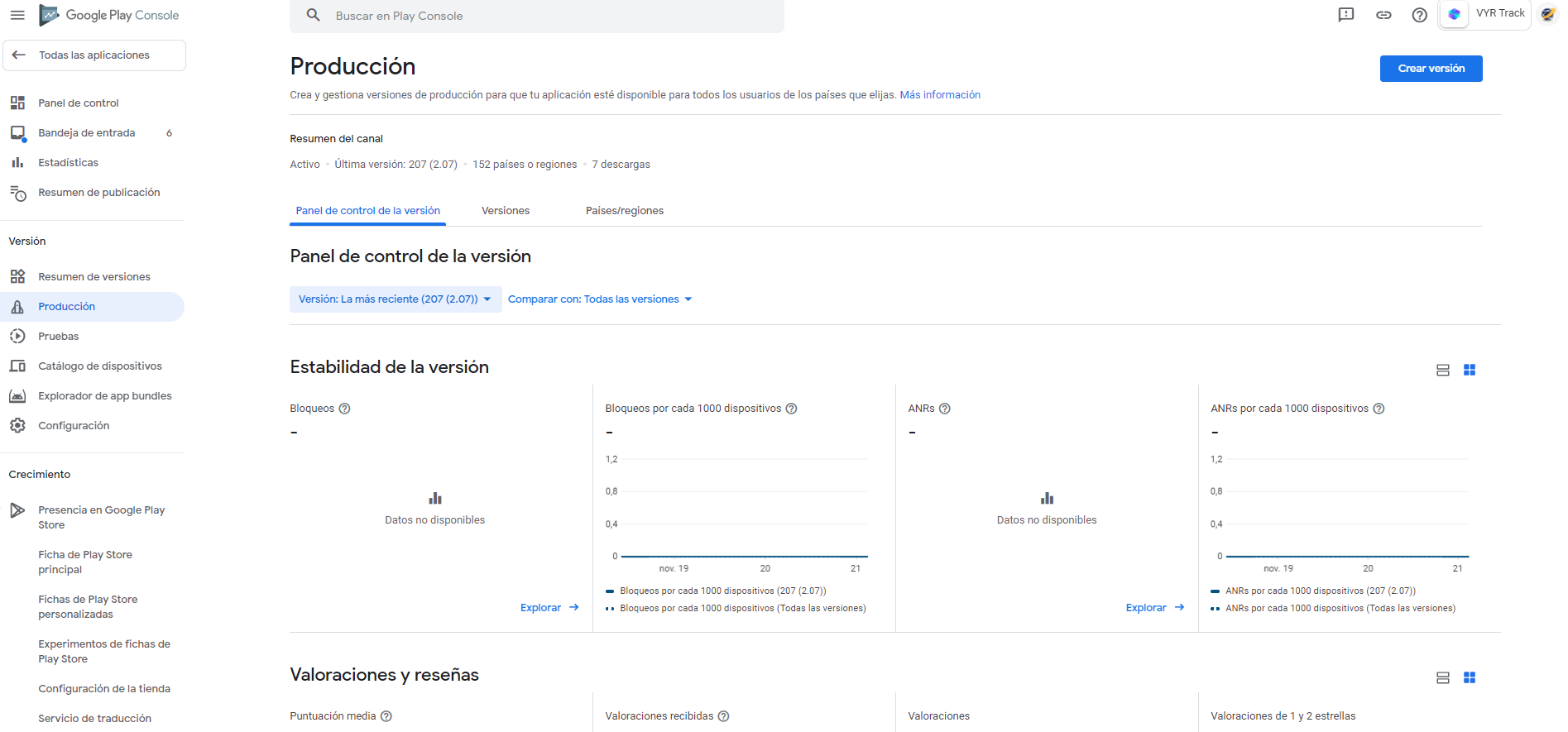
Task: Open the hamburger navigation menu
Action: [x=17, y=15]
